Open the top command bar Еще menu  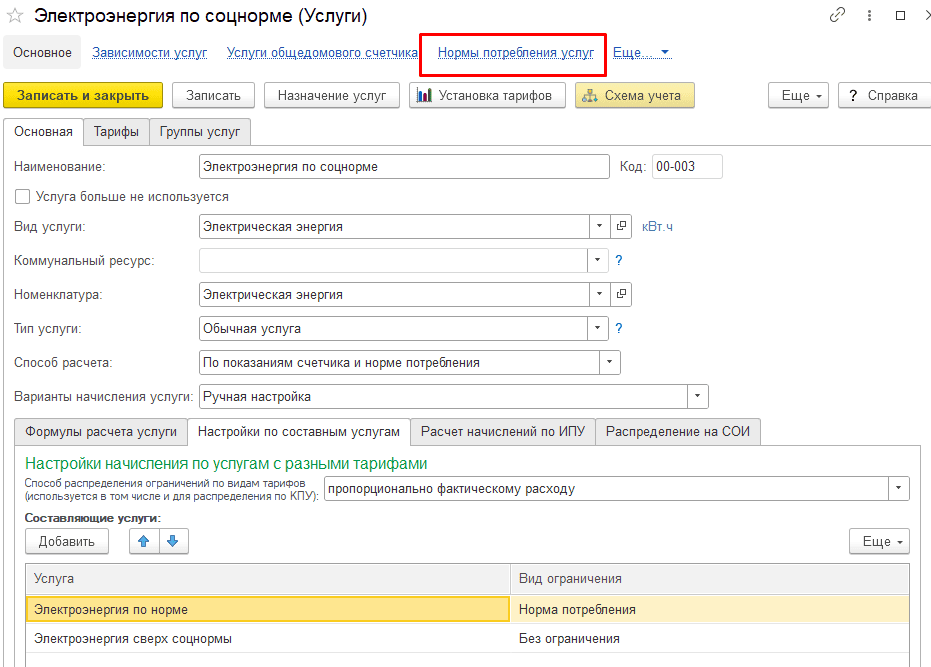pos(798,96)
